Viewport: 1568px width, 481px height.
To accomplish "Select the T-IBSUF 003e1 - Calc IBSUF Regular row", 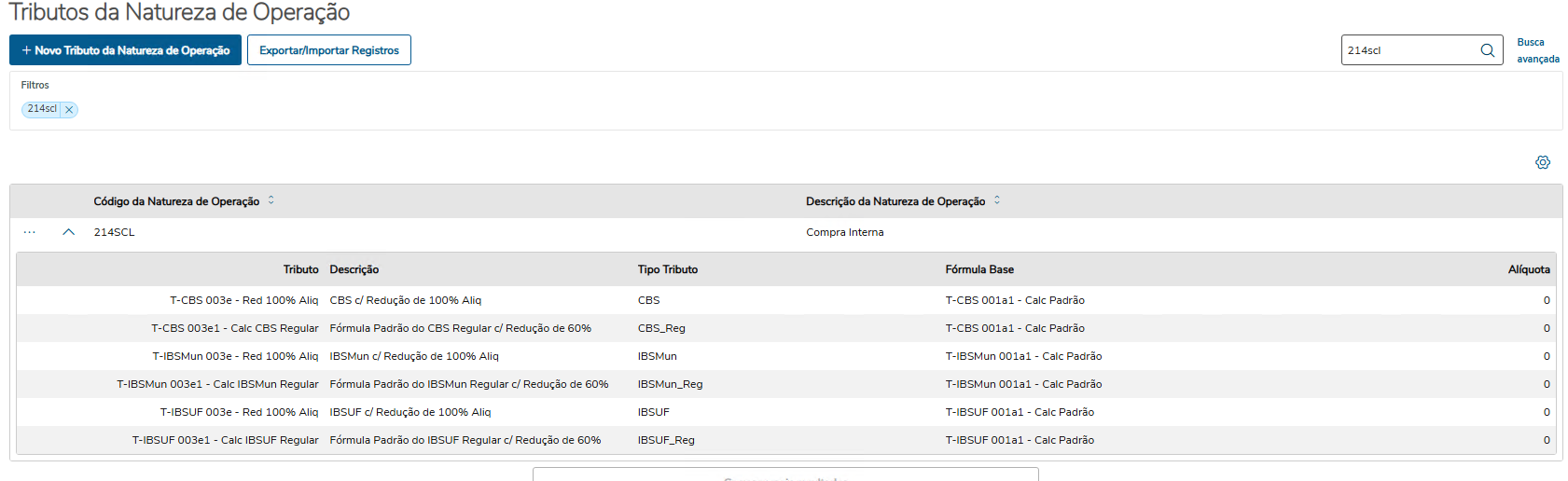I will (225, 440).
